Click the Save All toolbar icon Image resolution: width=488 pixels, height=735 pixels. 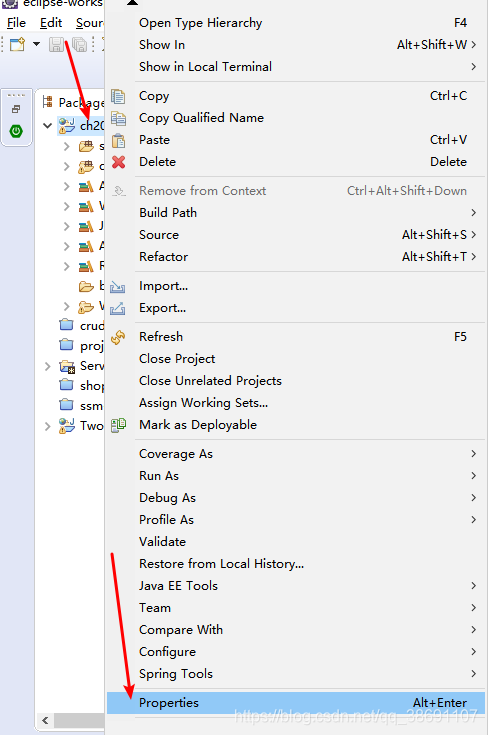point(79,45)
